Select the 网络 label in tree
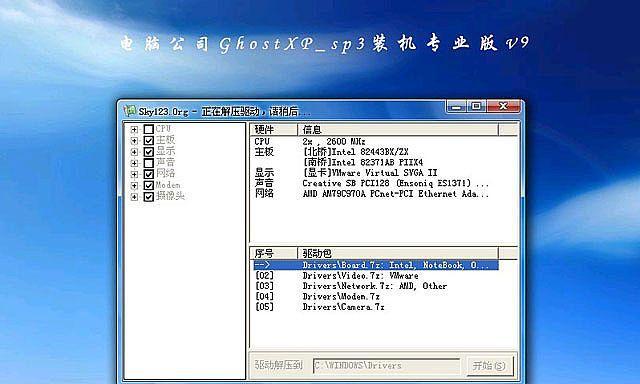This screenshot has width=640, height=384. pos(165,173)
